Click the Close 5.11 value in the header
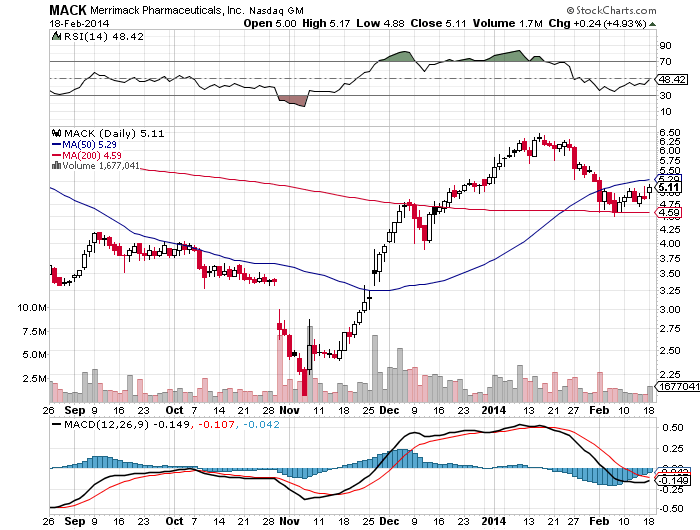 click(438, 24)
